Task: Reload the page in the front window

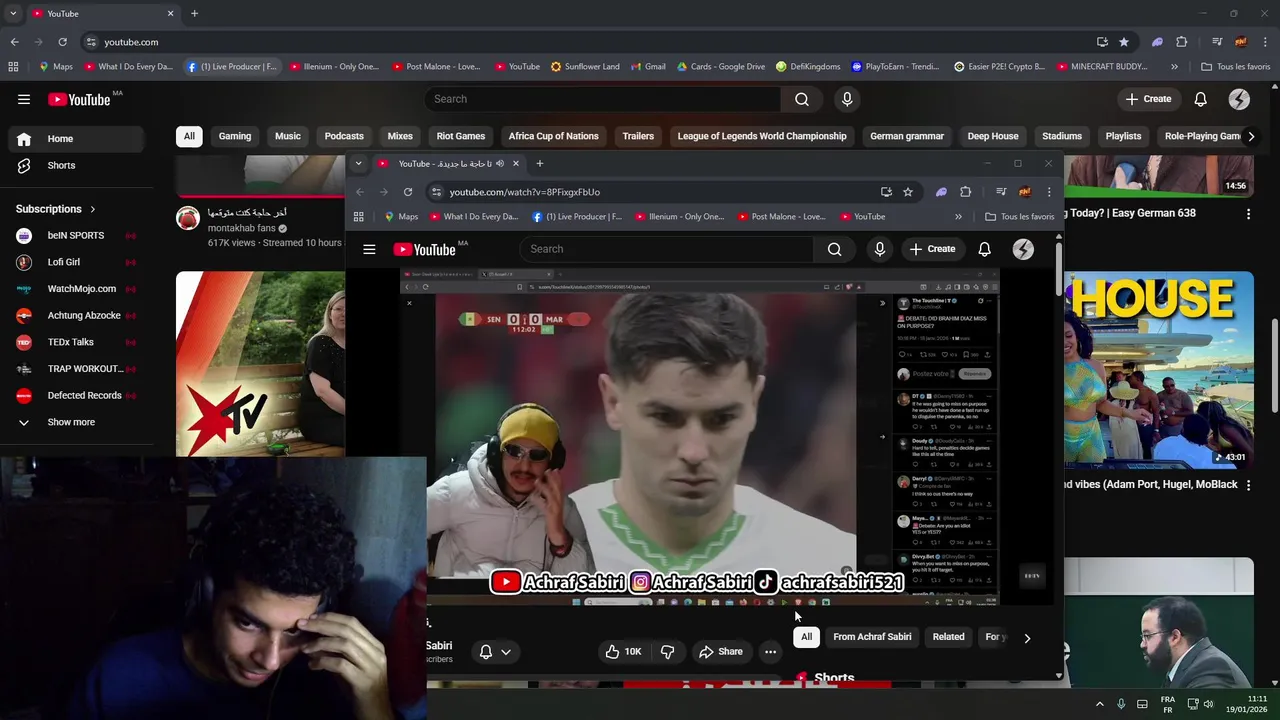Action: [408, 192]
